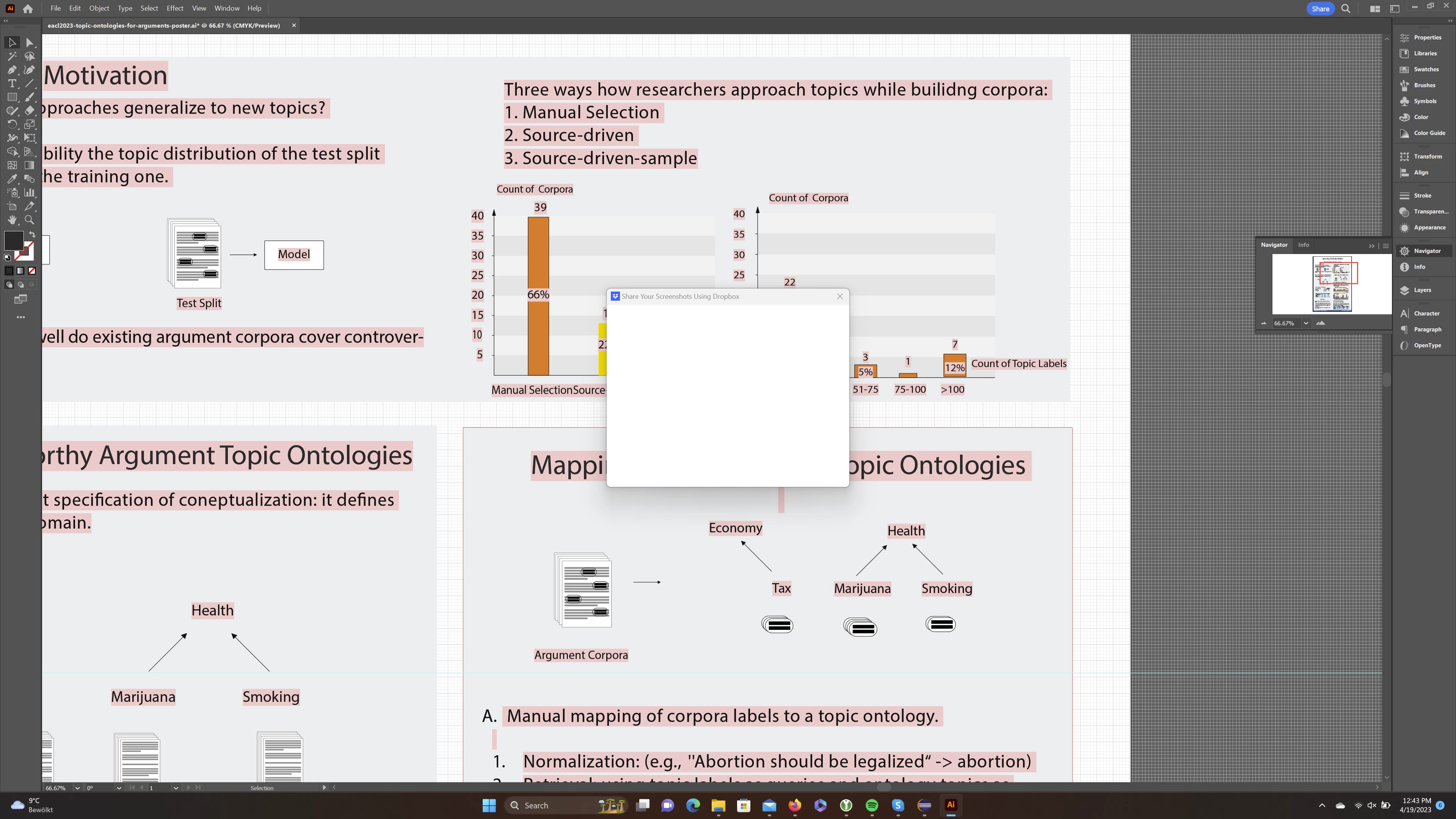
Task: Select the Magic Wand tool
Action: pos(12,56)
